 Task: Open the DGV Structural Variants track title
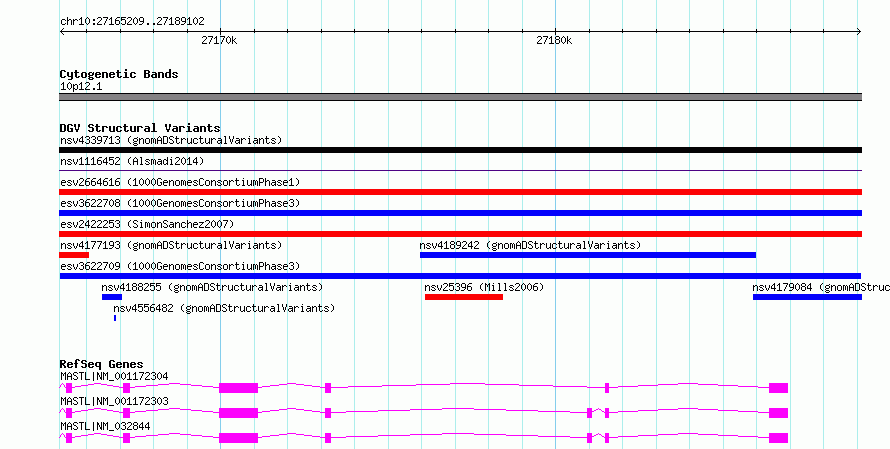coord(140,128)
